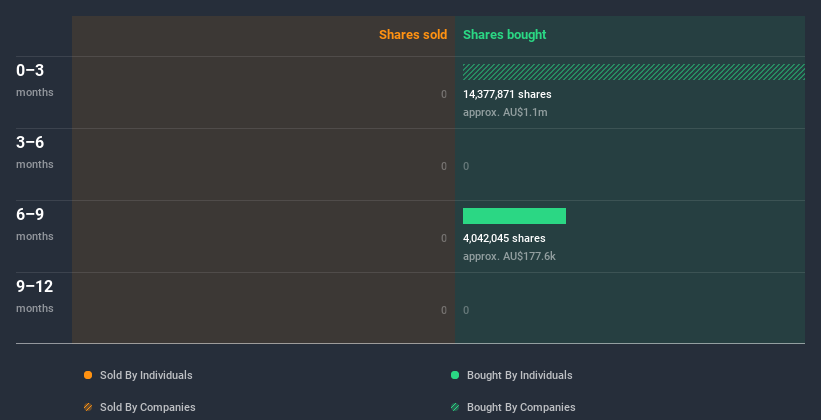Click the 6–9 months shares sold zero
Image resolution: width=821 pixels, height=420 pixels.
tap(444, 238)
